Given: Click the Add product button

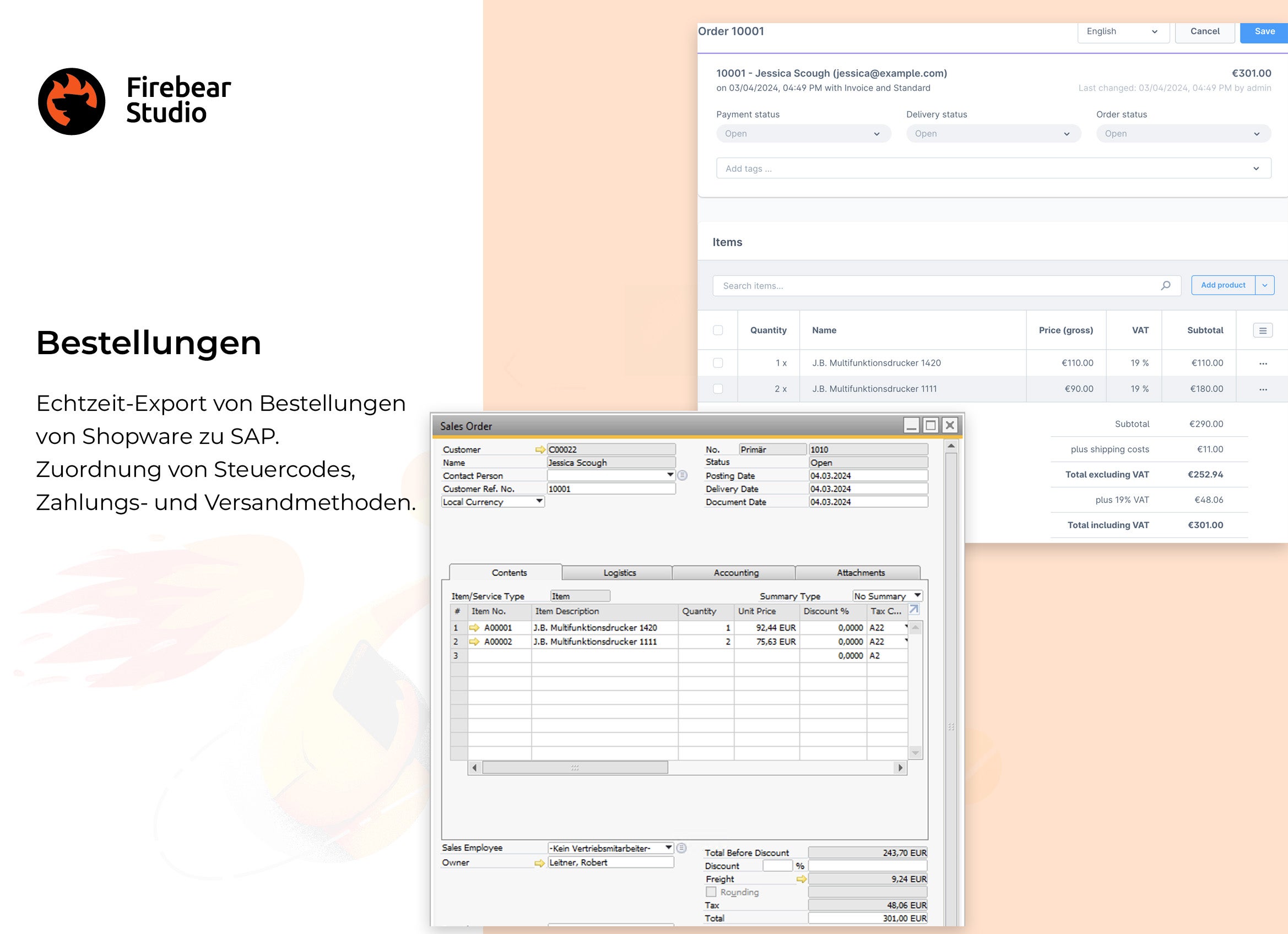Looking at the screenshot, I should pyautogui.click(x=1222, y=285).
